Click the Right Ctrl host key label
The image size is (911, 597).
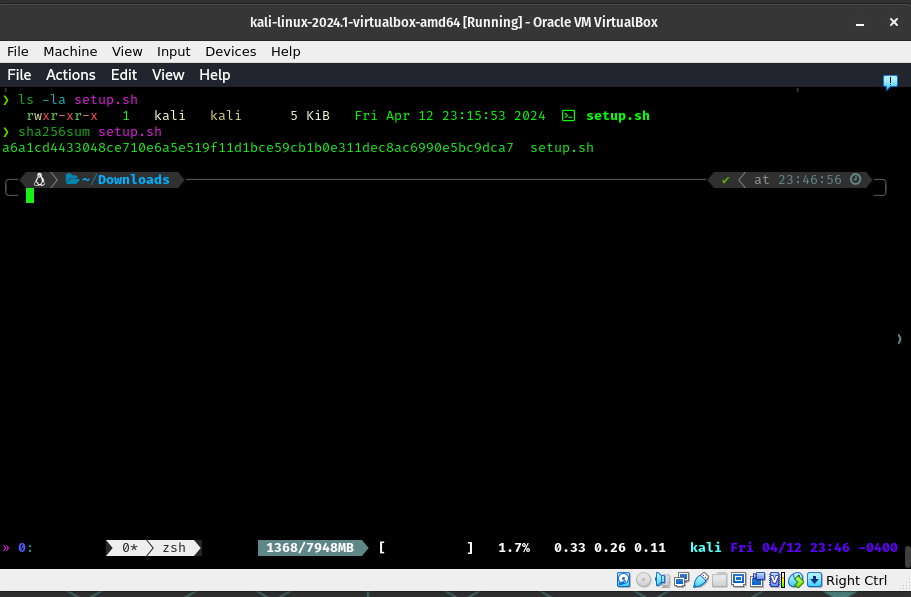click(856, 580)
